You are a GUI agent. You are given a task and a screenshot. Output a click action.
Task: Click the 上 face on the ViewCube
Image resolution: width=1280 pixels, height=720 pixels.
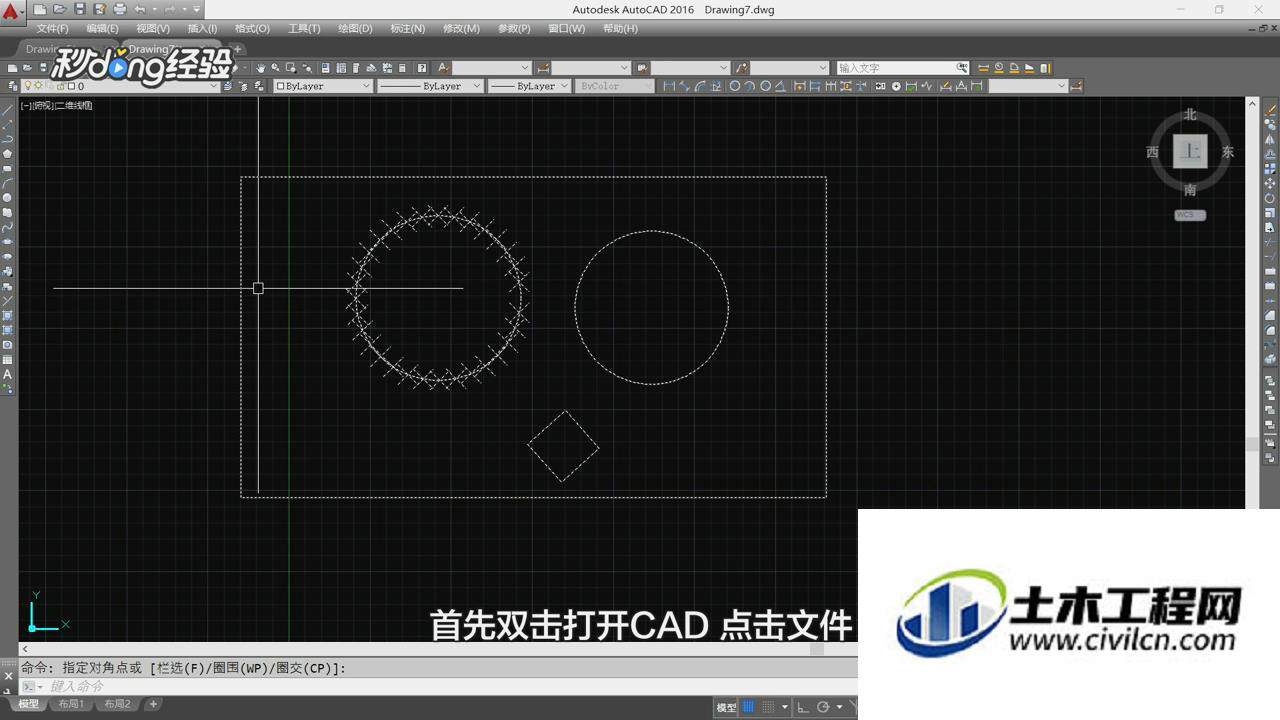point(1190,151)
